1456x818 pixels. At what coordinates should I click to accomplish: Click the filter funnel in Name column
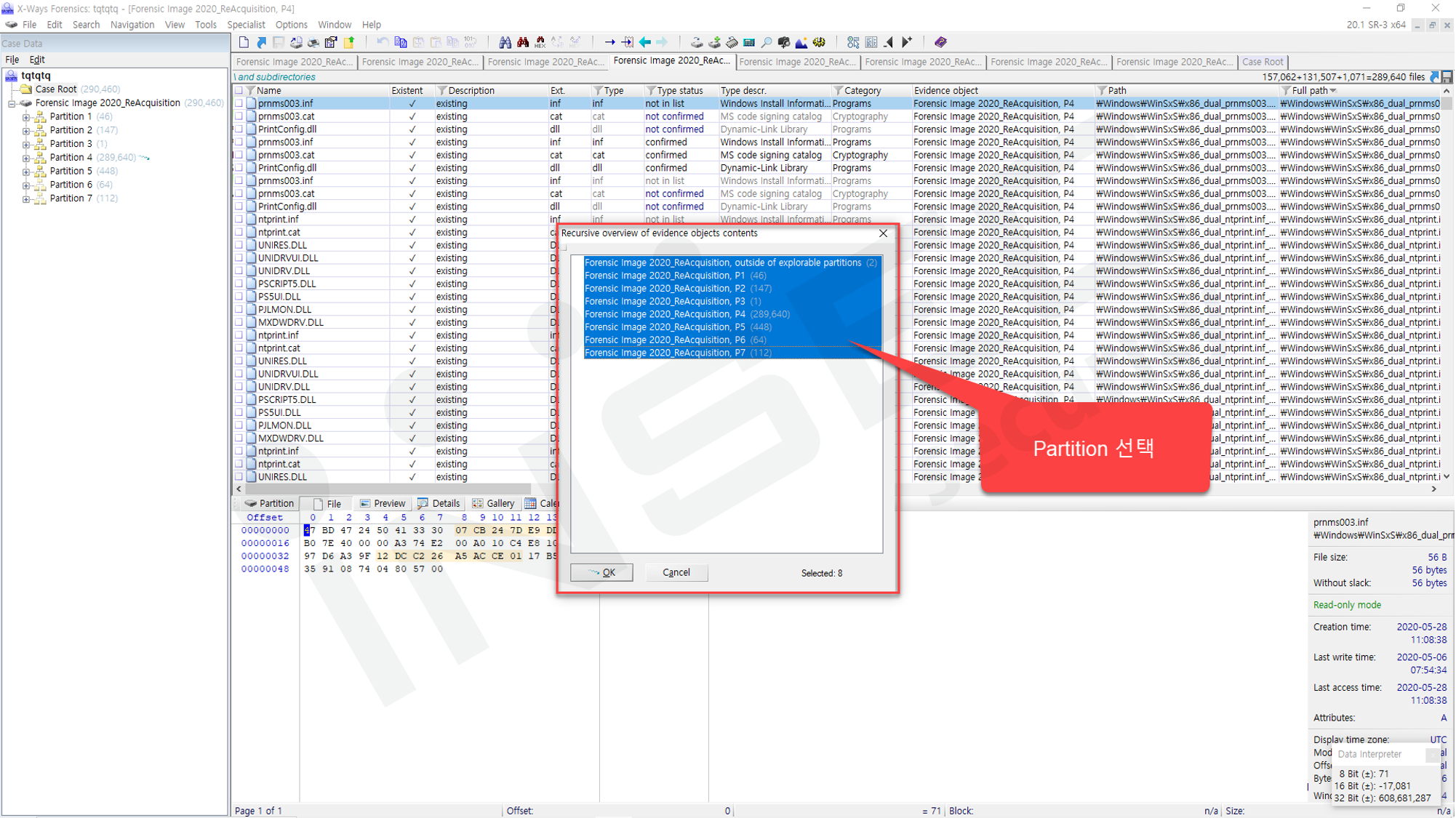[251, 91]
